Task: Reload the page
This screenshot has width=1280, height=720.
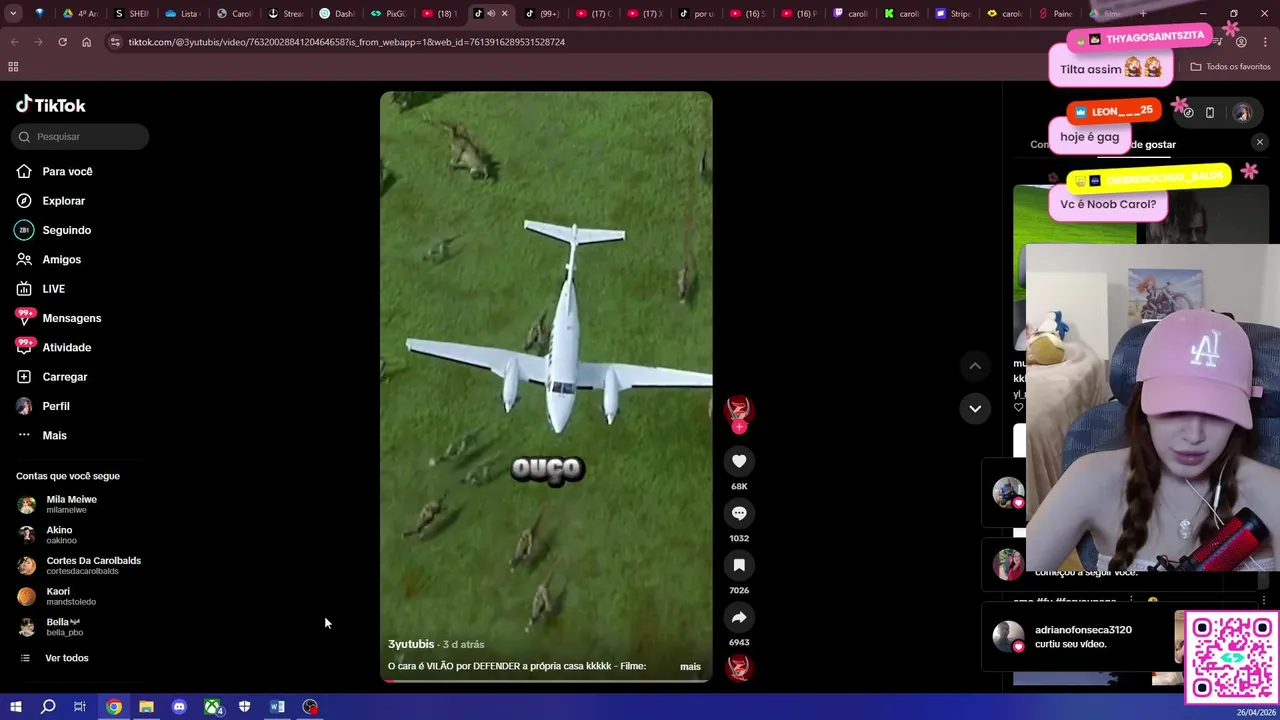Action: [x=62, y=42]
